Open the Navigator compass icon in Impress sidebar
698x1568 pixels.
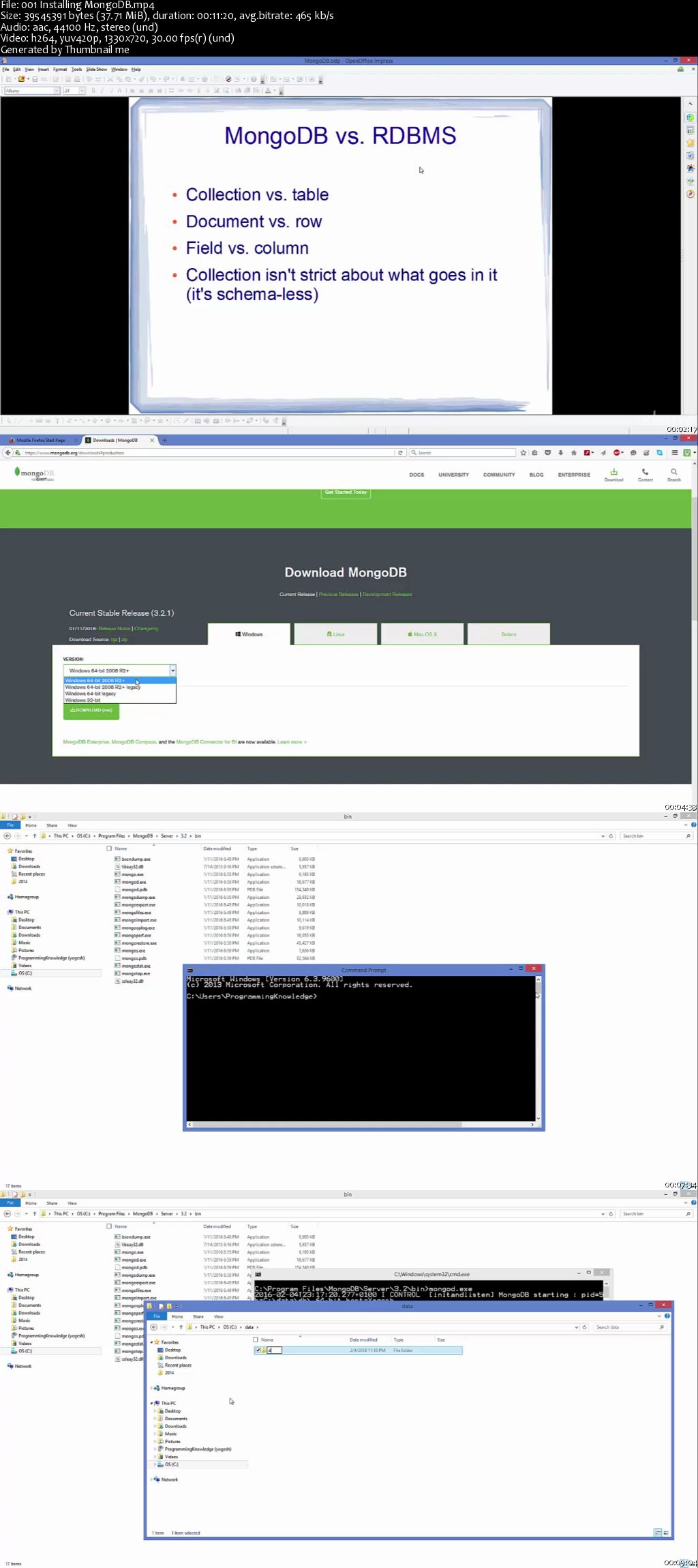coord(691,194)
